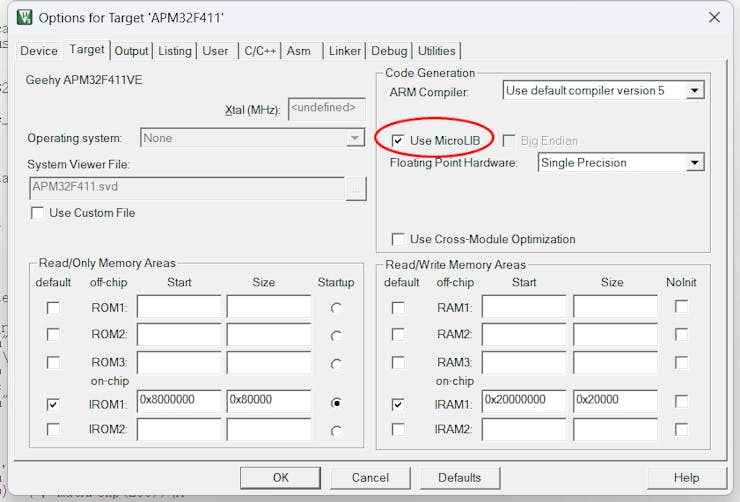
Task: Go to the Utilities tab
Action: [437, 51]
